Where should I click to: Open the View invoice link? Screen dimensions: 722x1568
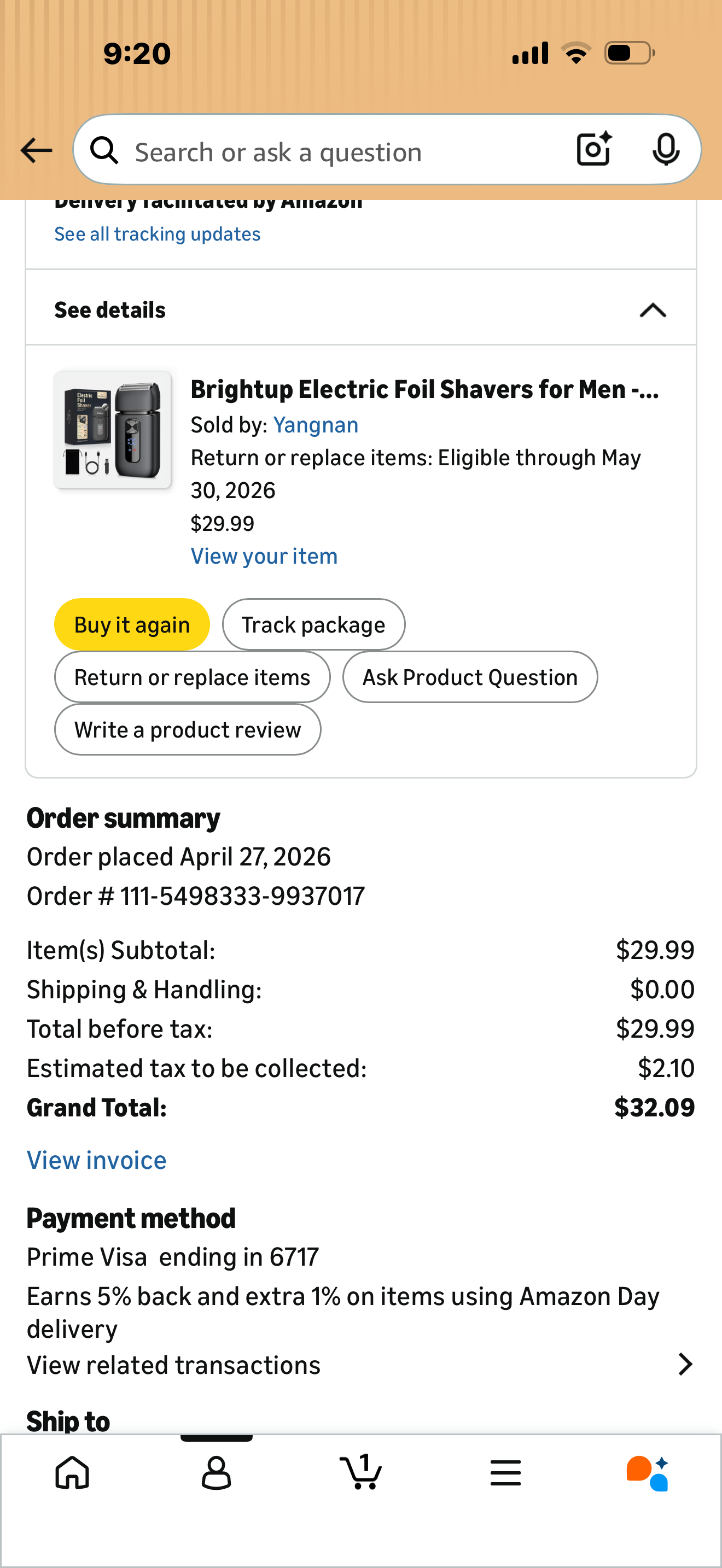(97, 1160)
